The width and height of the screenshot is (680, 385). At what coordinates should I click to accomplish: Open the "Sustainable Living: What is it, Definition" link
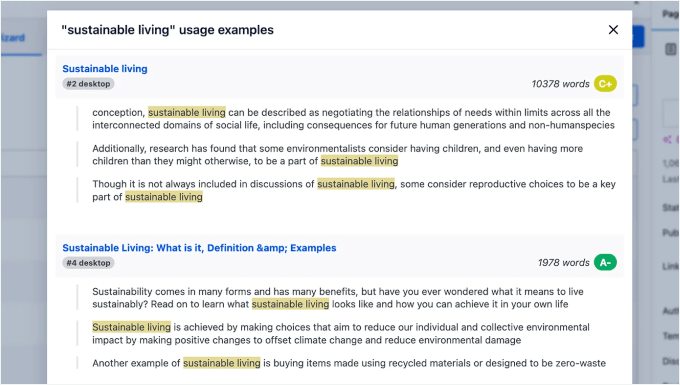199,248
